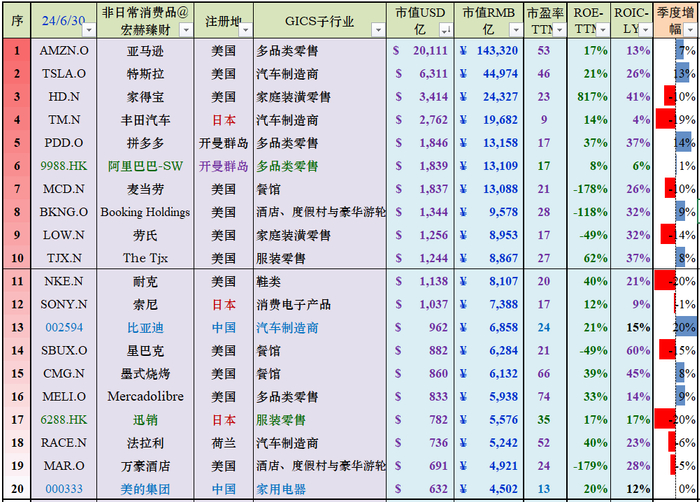700x502 pixels.
Task: Click company name 麦当劳
Action: 146,189
